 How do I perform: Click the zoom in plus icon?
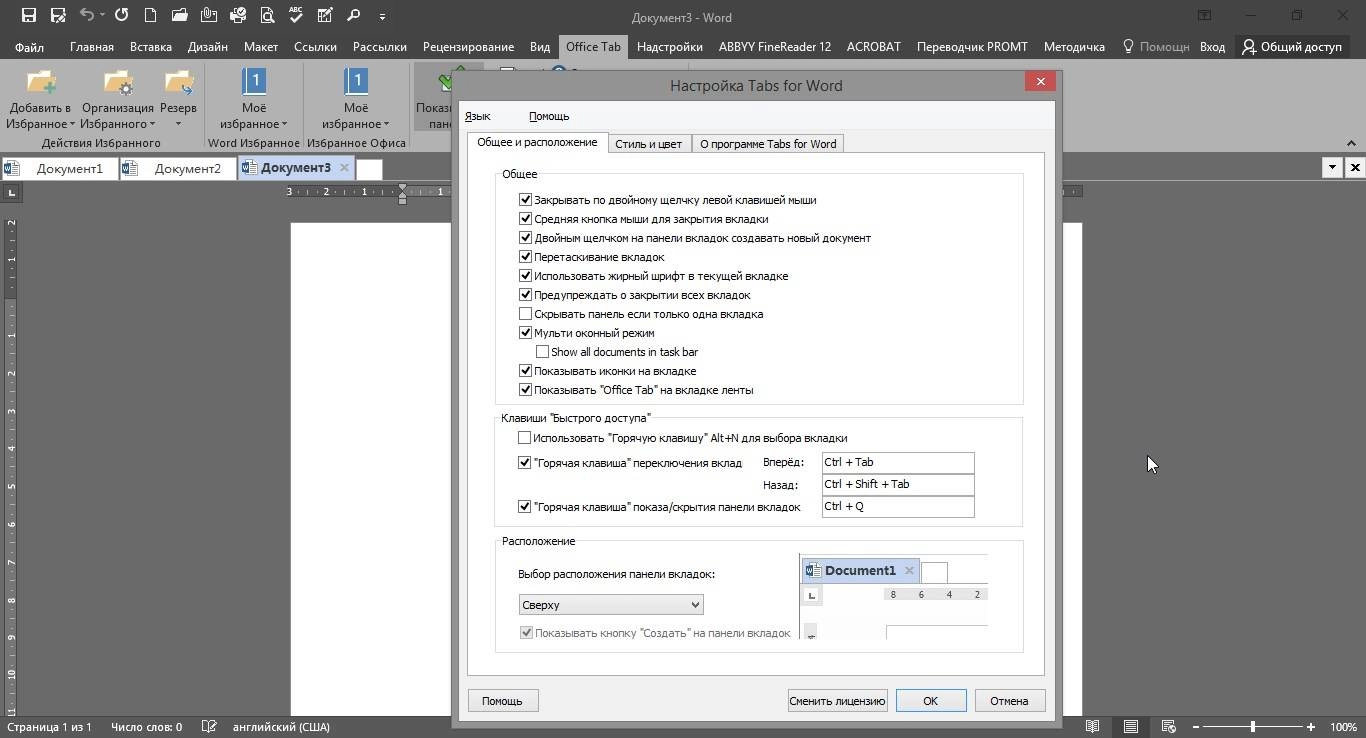(1311, 727)
